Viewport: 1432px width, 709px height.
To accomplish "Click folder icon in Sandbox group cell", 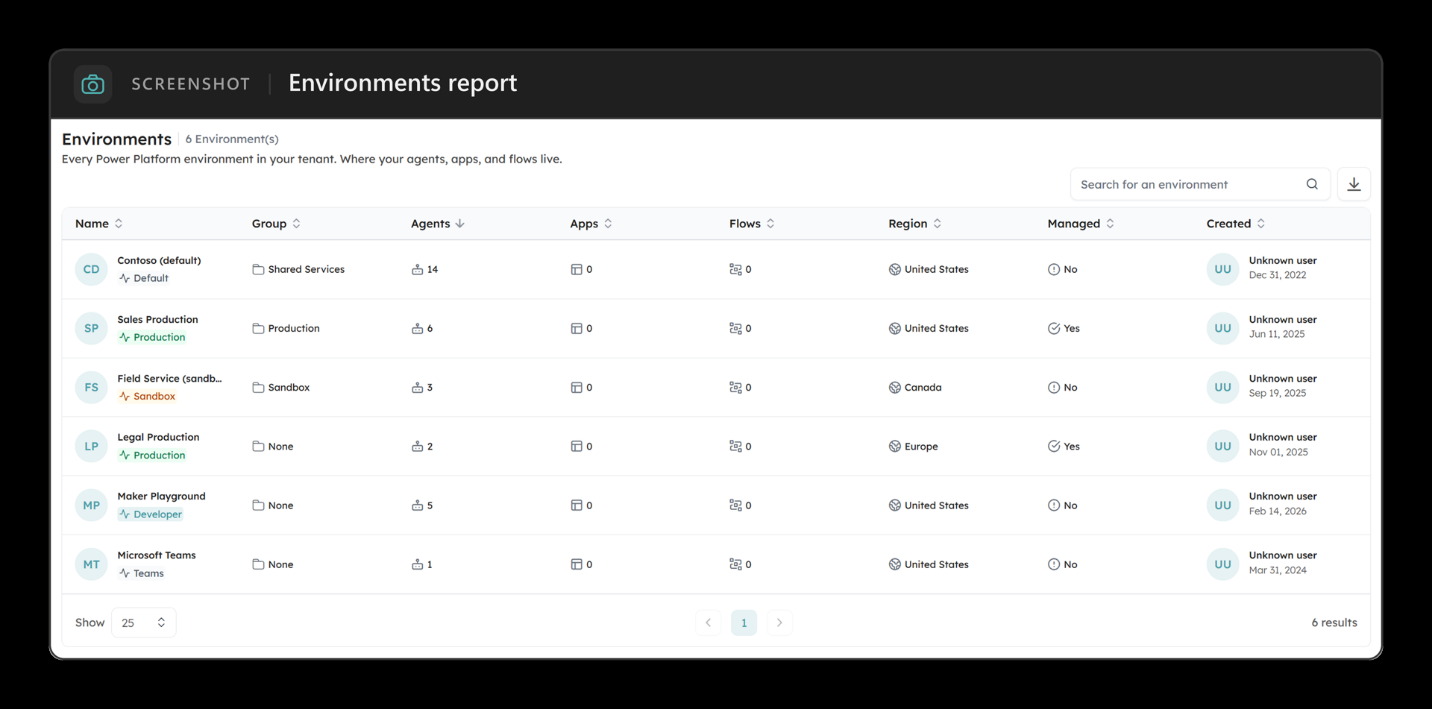I will click(258, 387).
